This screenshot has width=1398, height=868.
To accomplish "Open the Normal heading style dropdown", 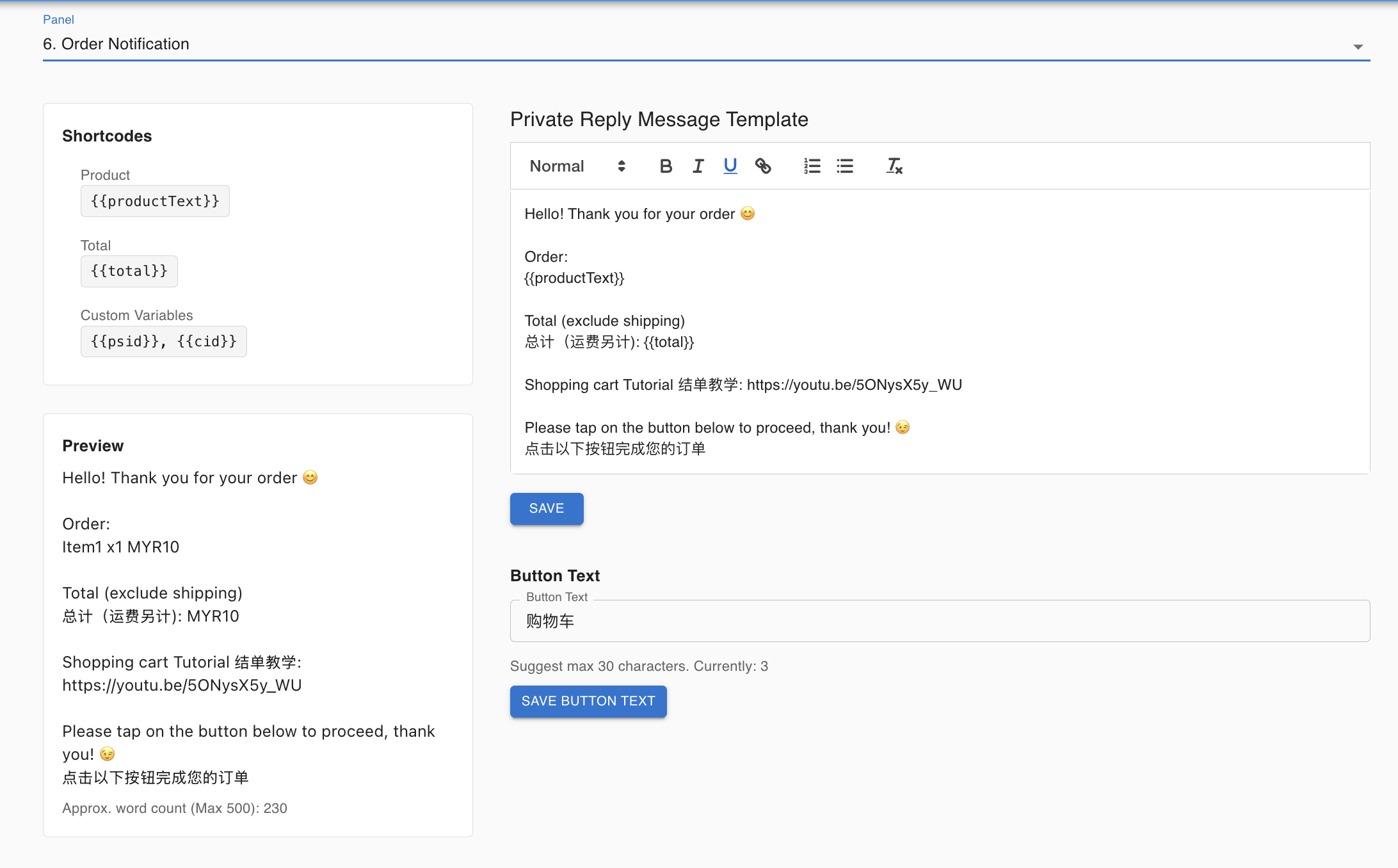I will (577, 166).
